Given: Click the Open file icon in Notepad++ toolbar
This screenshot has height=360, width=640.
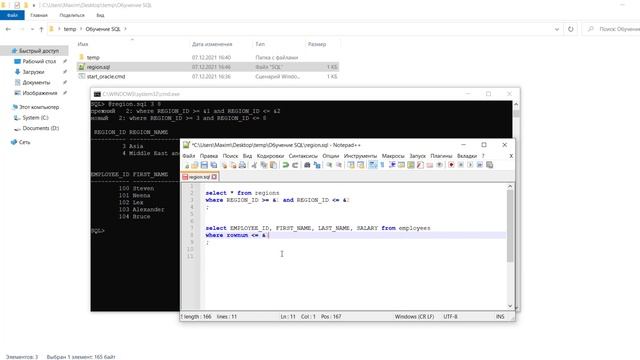Looking at the screenshot, I should (x=195, y=165).
